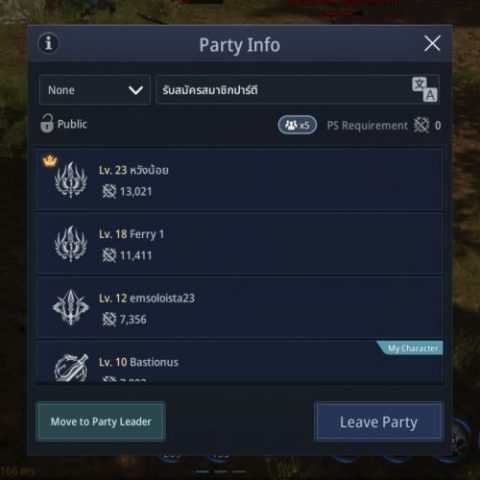Select Ferry 1 class emblem icon
The width and height of the screenshot is (480, 480).
[x=71, y=244]
